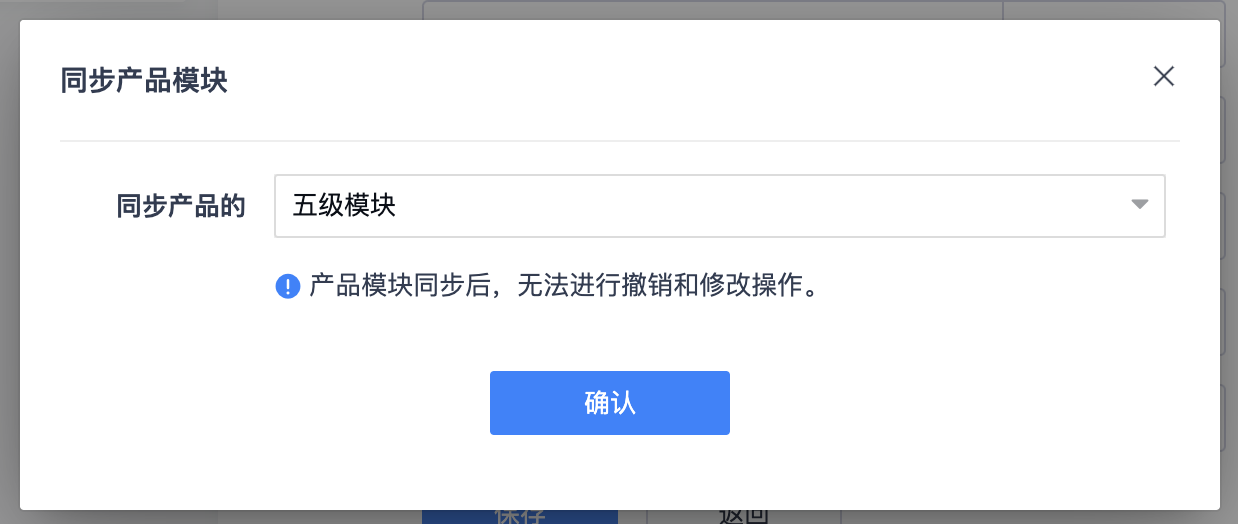1238x524 pixels.
Task: Open the 五级模块 combo box
Action: click(719, 206)
